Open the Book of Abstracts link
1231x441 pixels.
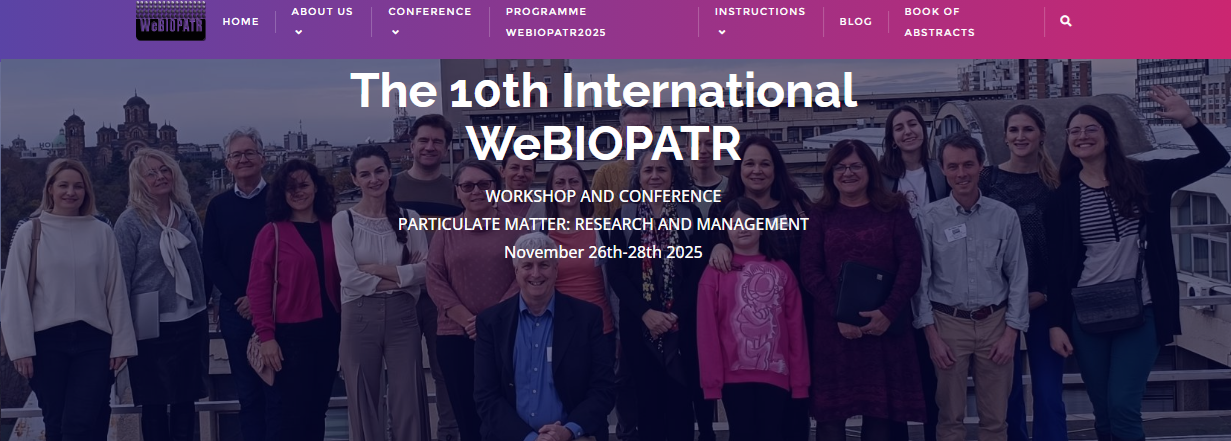[932, 22]
